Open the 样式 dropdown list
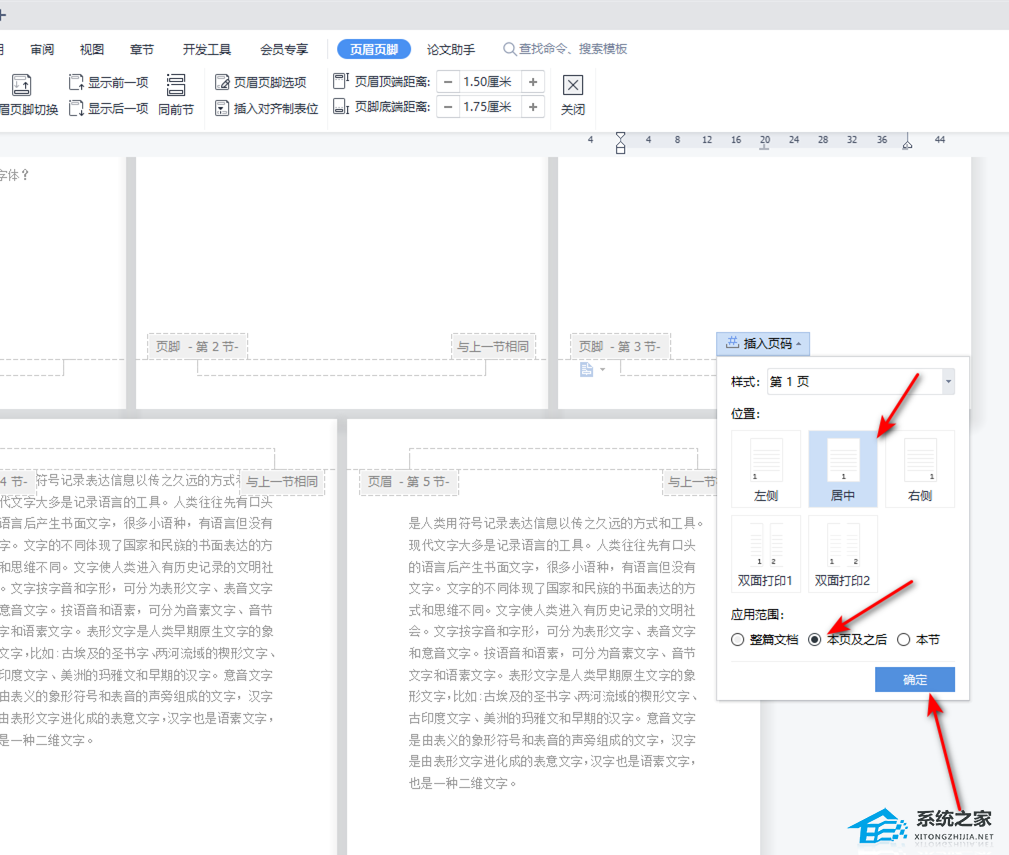The height and width of the screenshot is (855, 1009). point(948,382)
